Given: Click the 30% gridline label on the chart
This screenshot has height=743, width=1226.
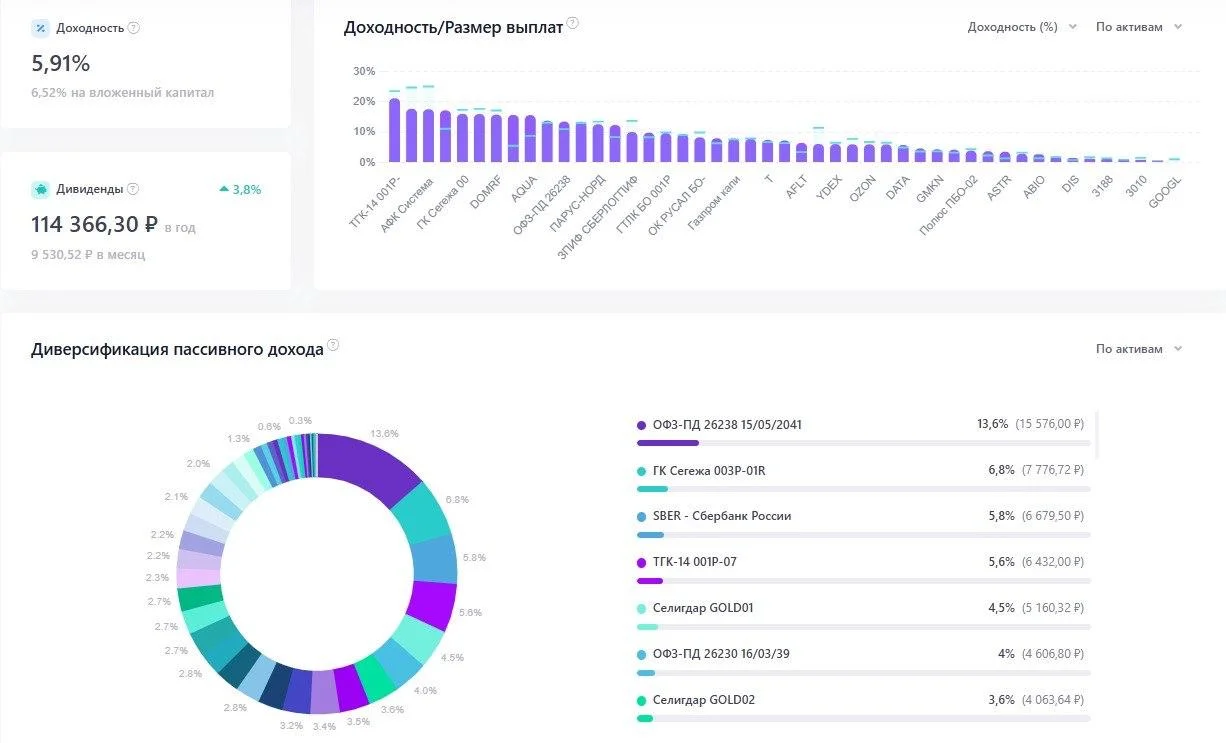Looking at the screenshot, I should tap(363, 71).
